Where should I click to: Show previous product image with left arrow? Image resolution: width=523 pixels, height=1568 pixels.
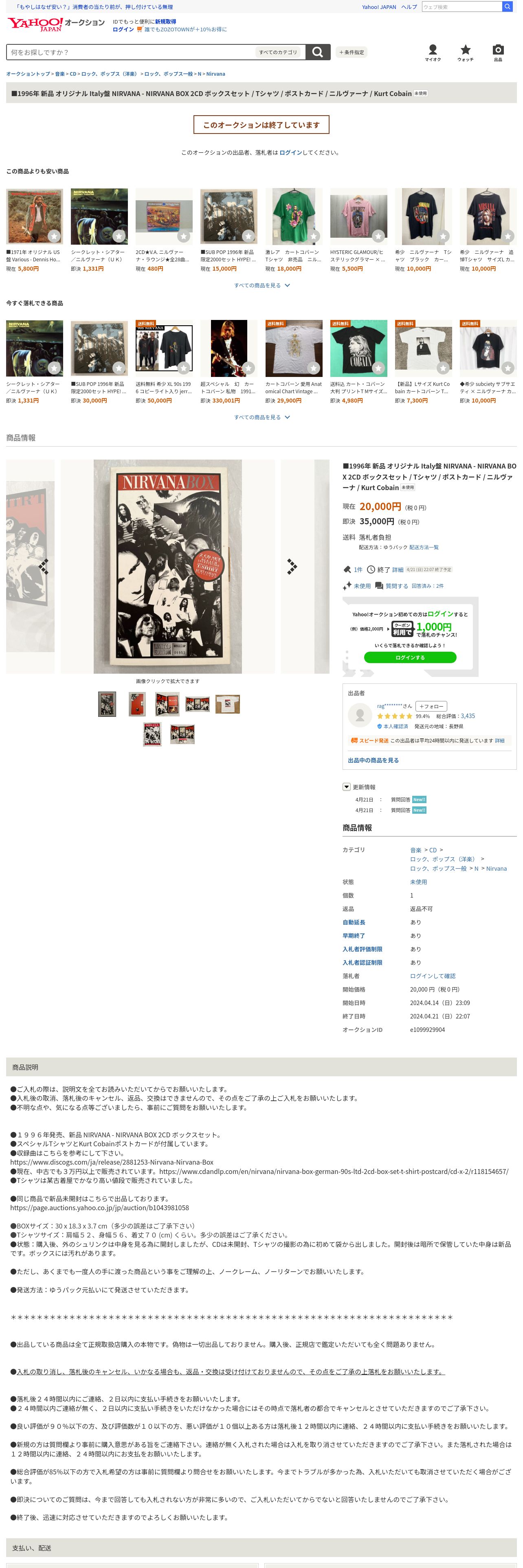tap(44, 567)
